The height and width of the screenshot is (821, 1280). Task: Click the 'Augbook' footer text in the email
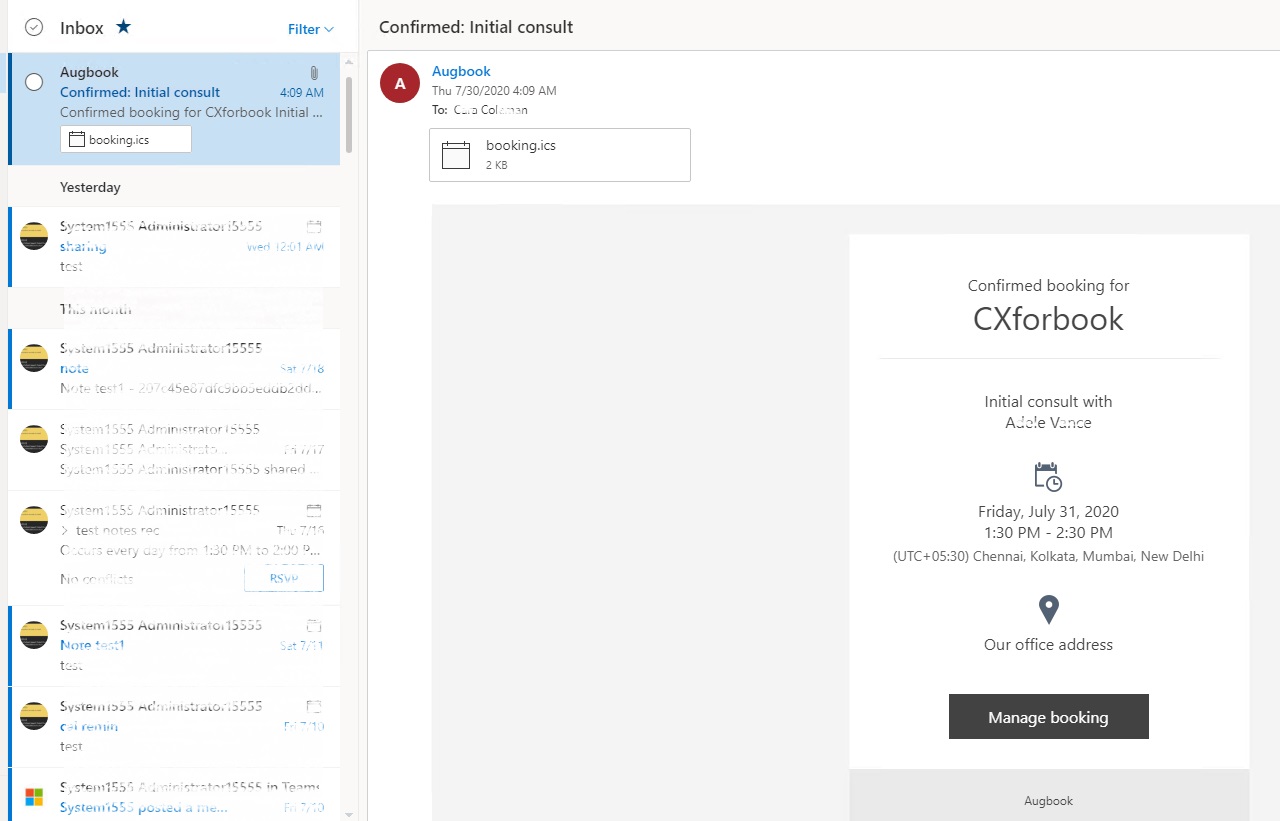coord(1048,801)
